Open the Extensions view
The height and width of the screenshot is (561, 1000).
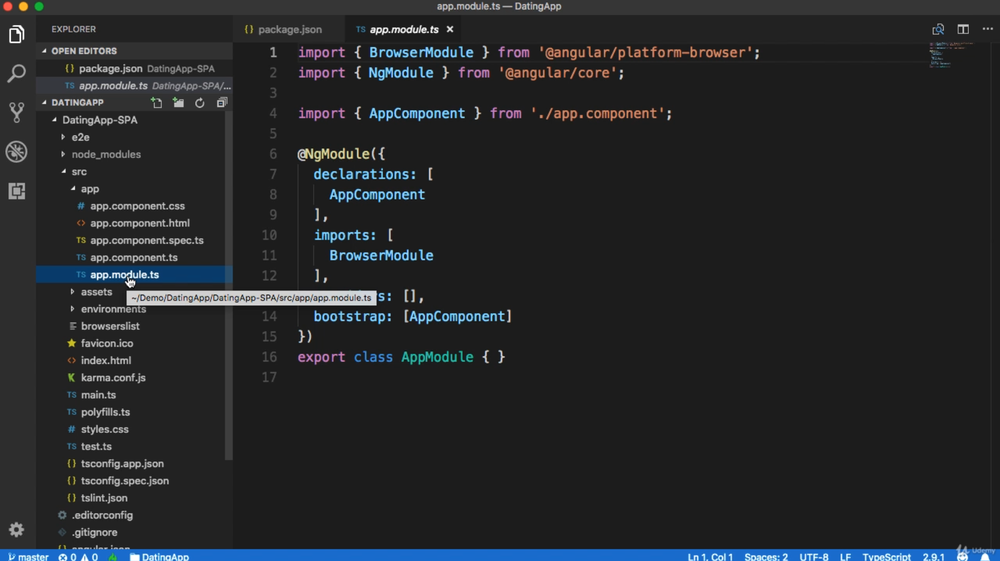pos(17,191)
